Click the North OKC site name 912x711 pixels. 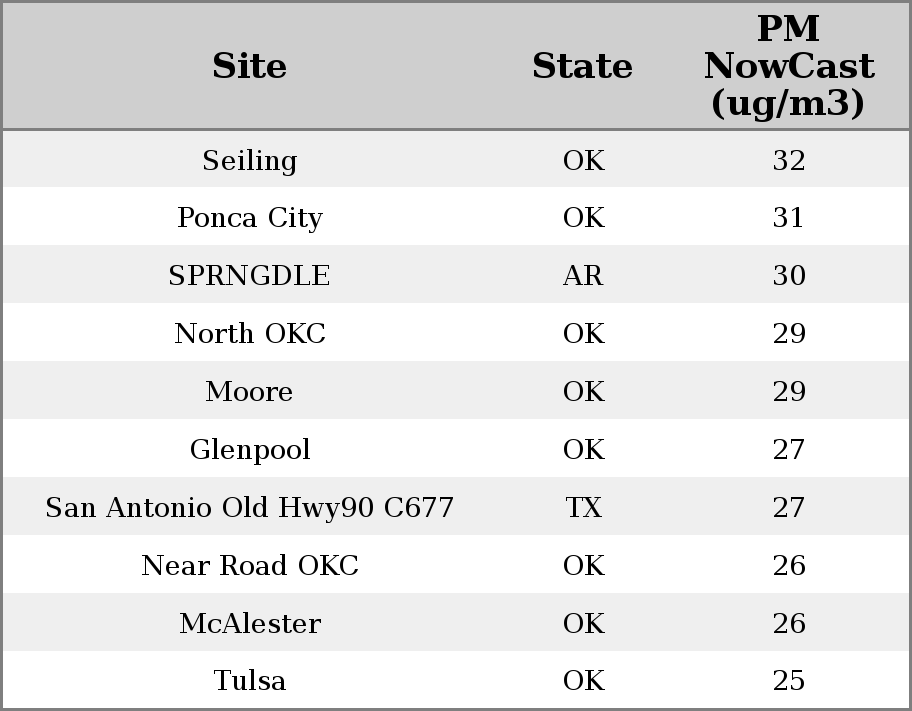[249, 334]
